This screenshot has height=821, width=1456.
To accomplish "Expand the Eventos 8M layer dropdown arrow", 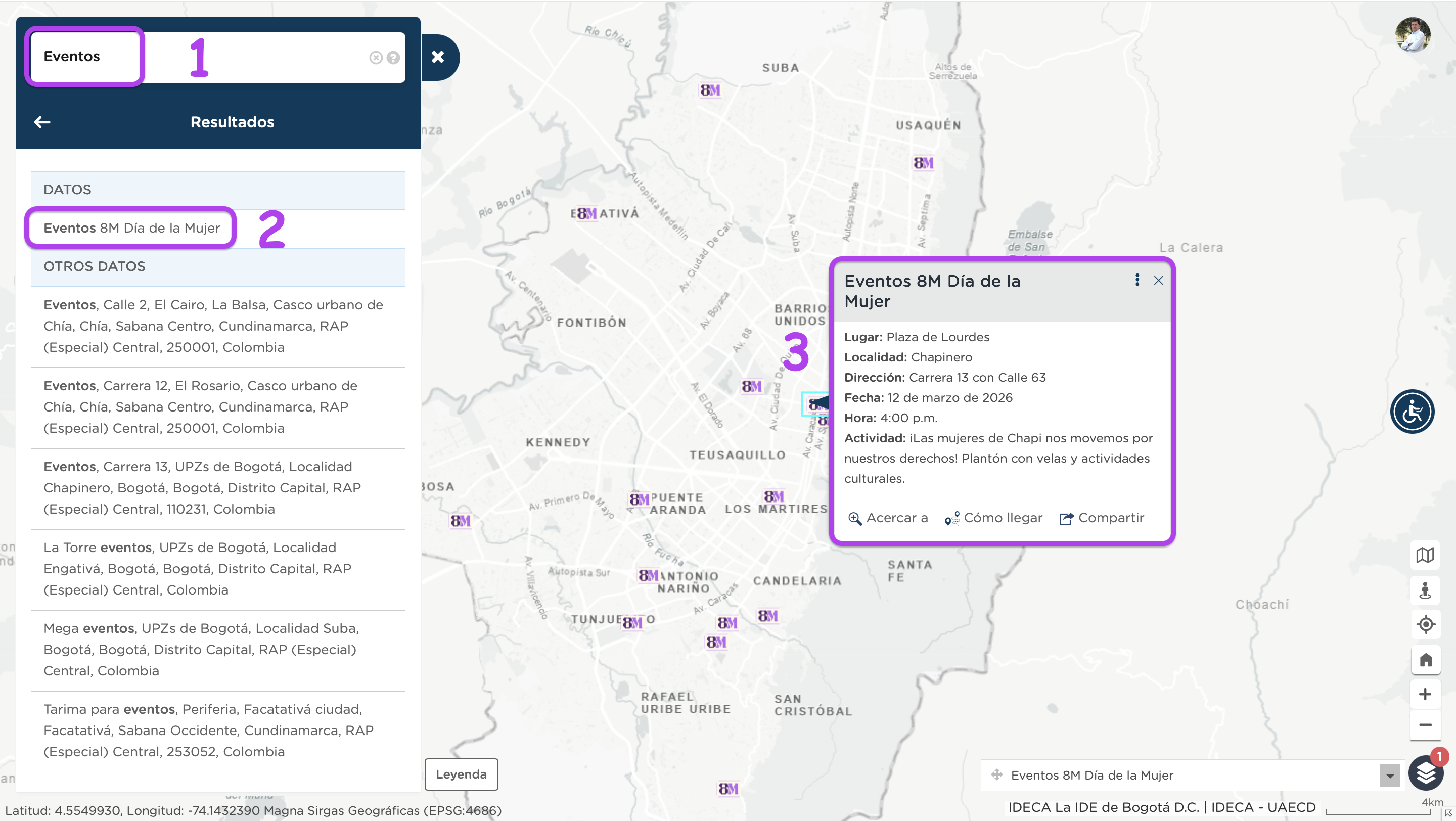I will click(x=1389, y=776).
